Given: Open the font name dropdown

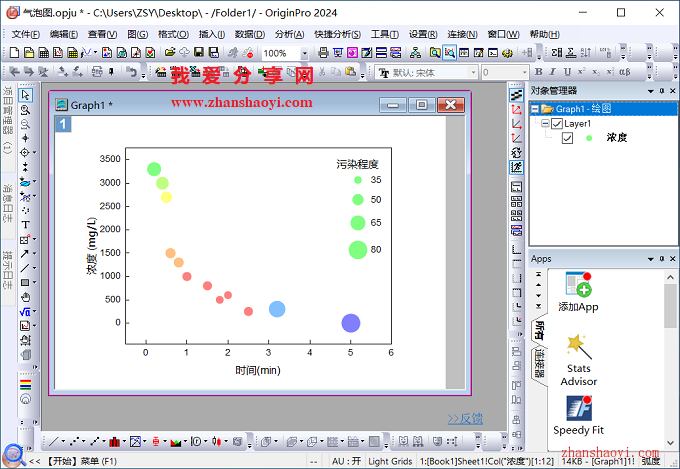Looking at the screenshot, I should (x=474, y=72).
